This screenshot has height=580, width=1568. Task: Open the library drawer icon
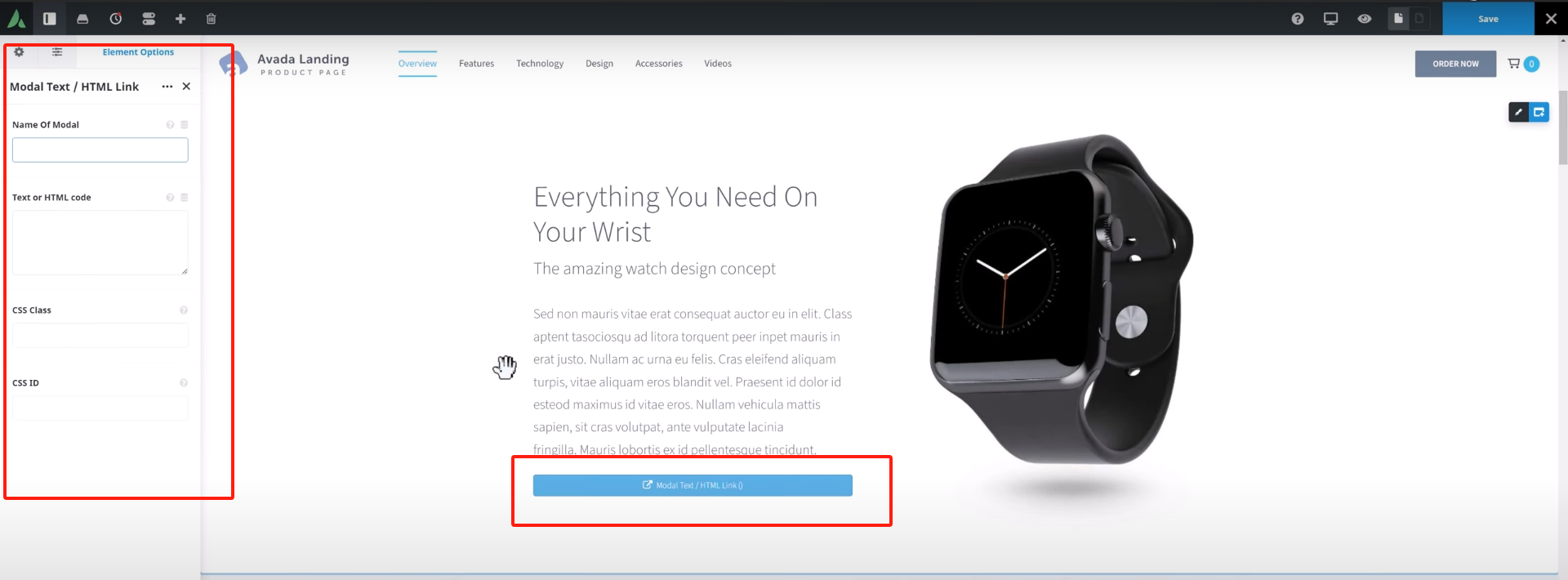click(82, 18)
